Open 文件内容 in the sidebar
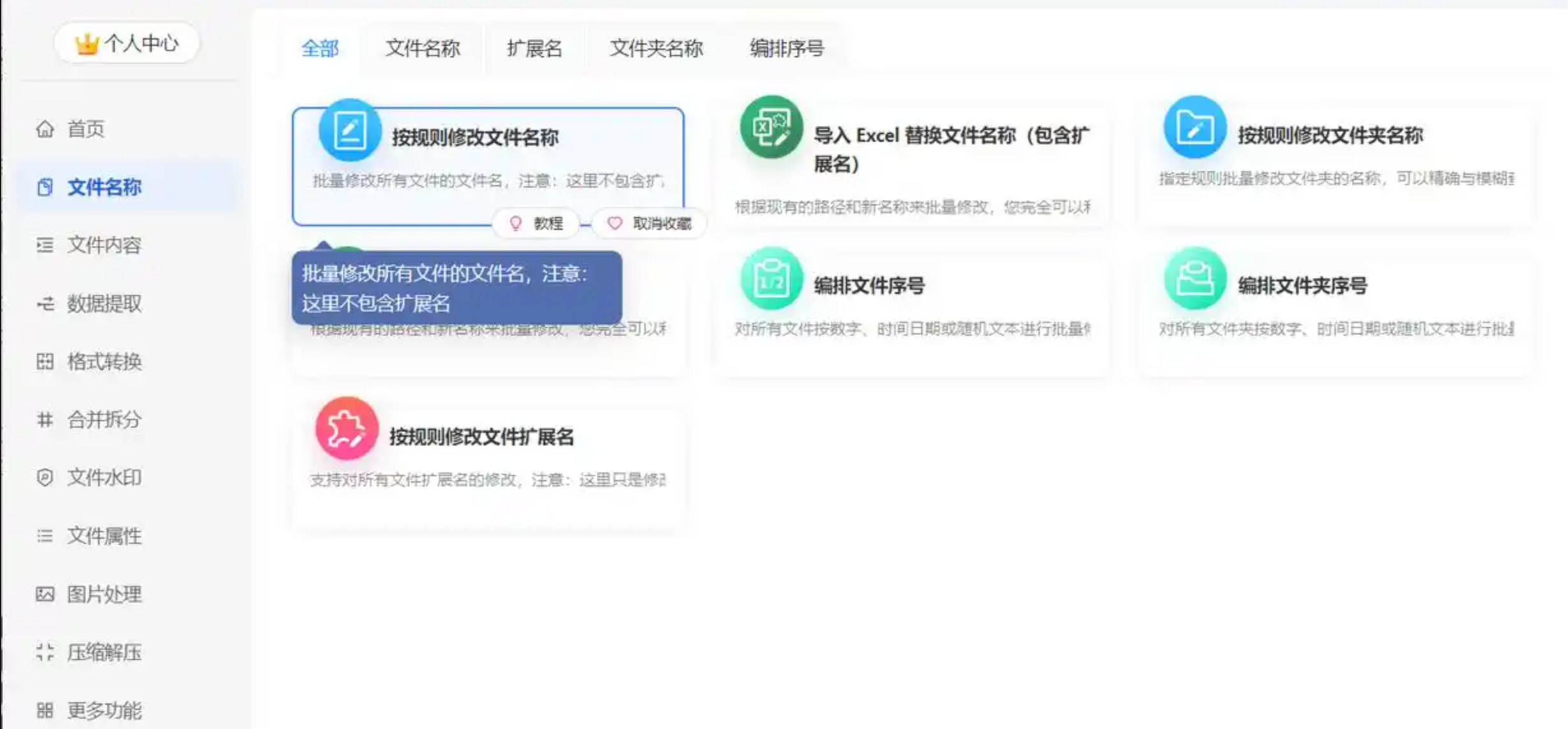This screenshot has width=1568, height=729. pos(104,245)
